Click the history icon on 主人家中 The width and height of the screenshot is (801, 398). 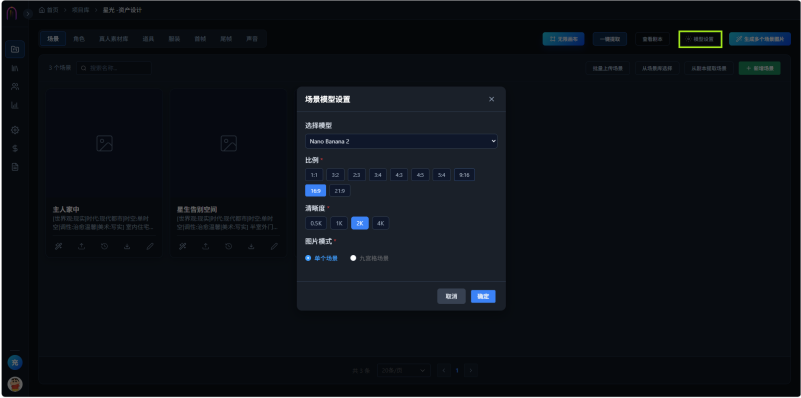104,246
